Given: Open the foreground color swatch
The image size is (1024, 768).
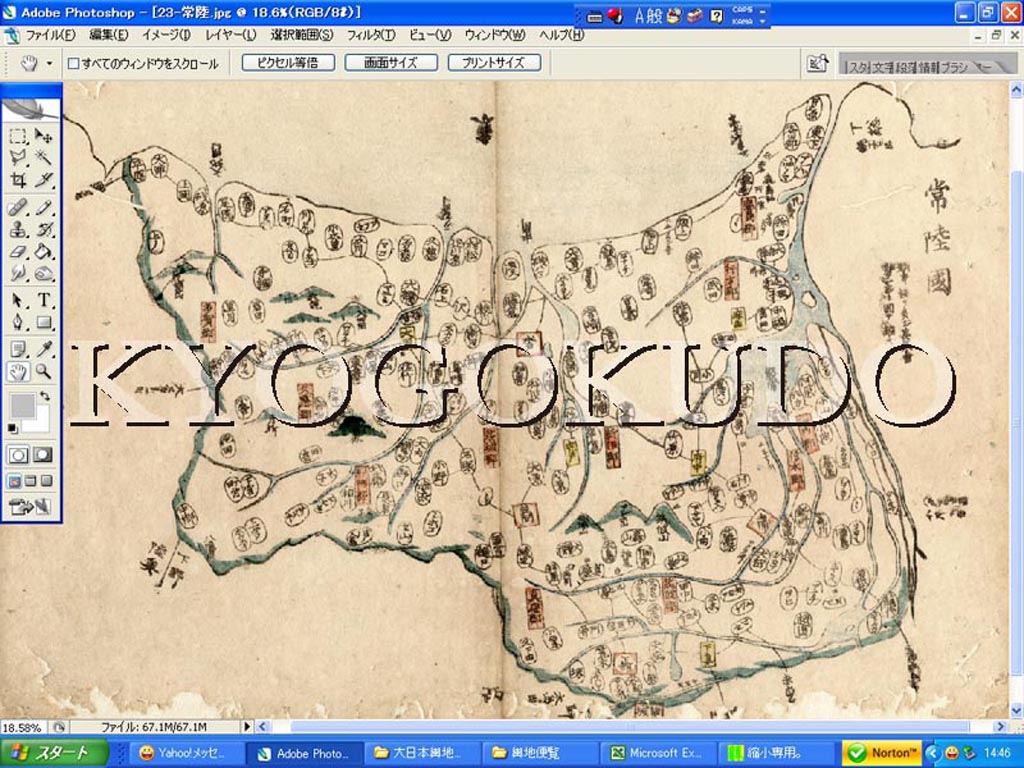Looking at the screenshot, I should 22,405.
